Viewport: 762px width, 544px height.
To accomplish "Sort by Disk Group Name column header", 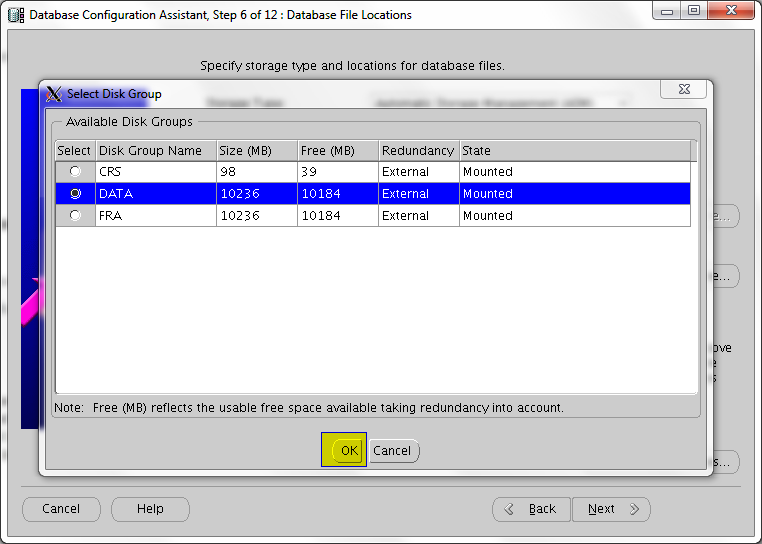I will pos(155,151).
